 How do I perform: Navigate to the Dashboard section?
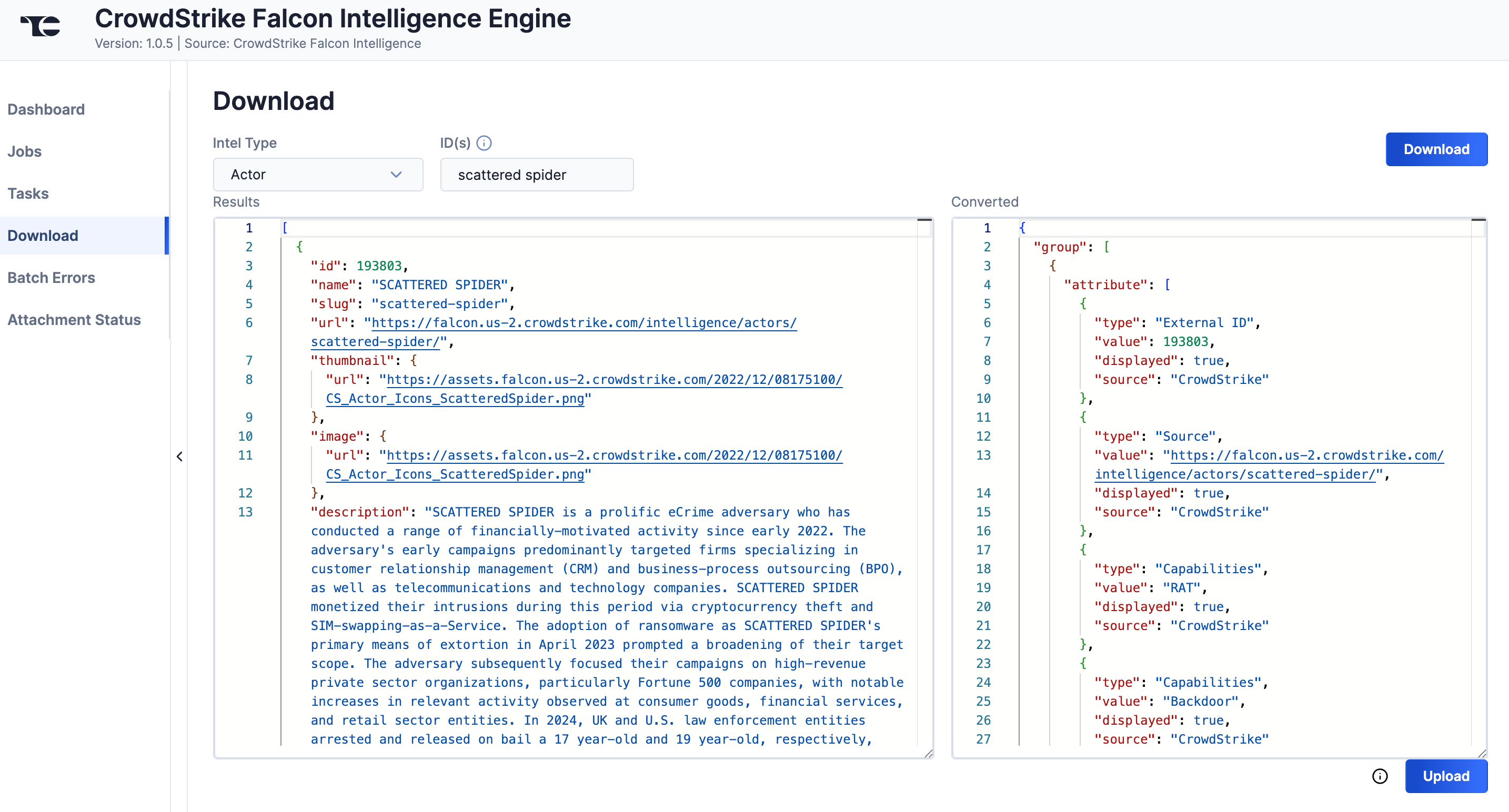[46, 109]
